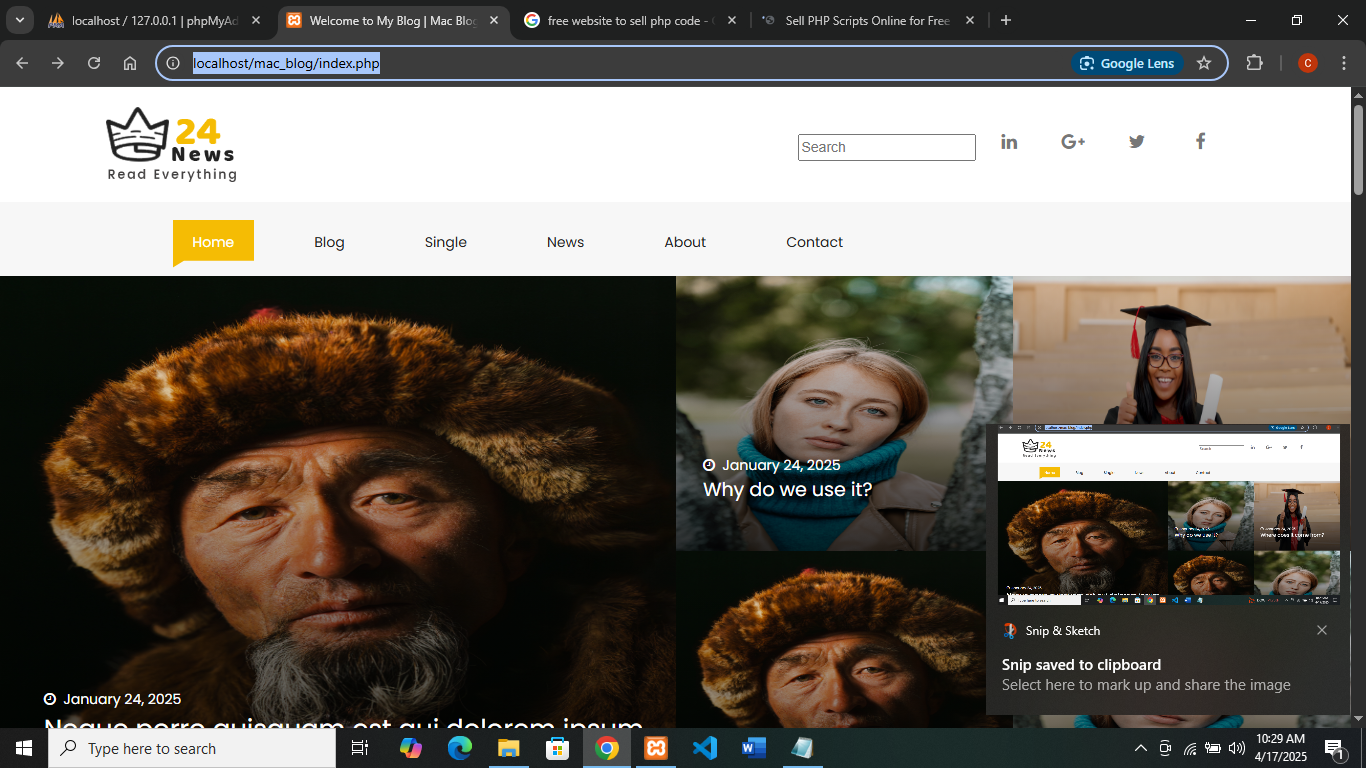Screen dimensions: 1366x768
Task: Open Visual Studio Code from the taskbar
Action: (x=705, y=748)
